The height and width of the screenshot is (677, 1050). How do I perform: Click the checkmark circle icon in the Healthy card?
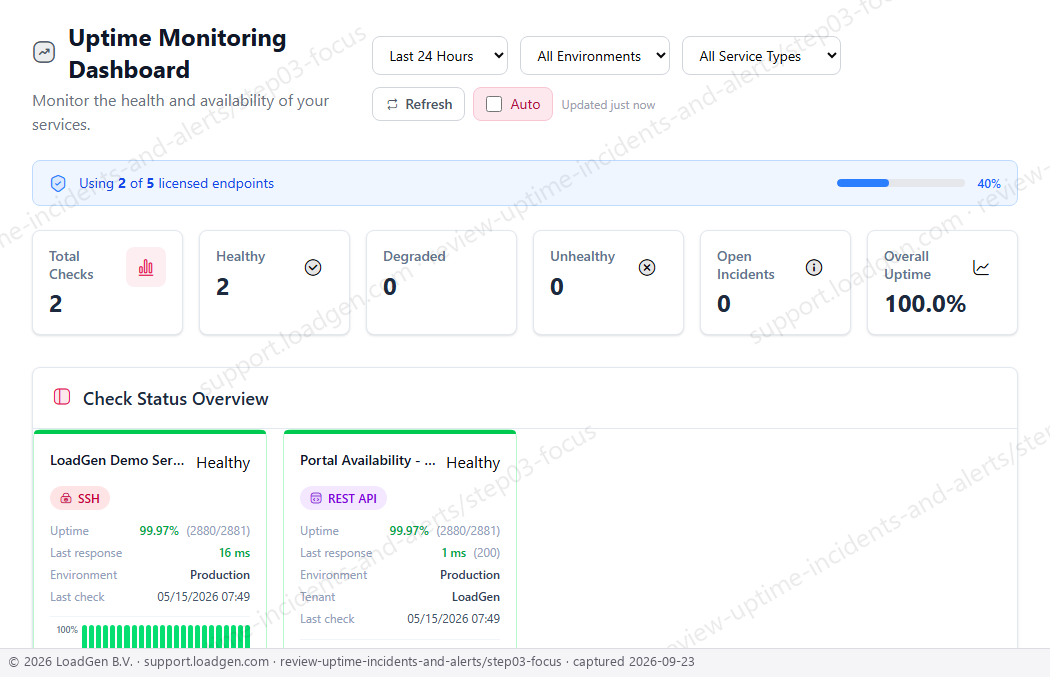click(313, 267)
